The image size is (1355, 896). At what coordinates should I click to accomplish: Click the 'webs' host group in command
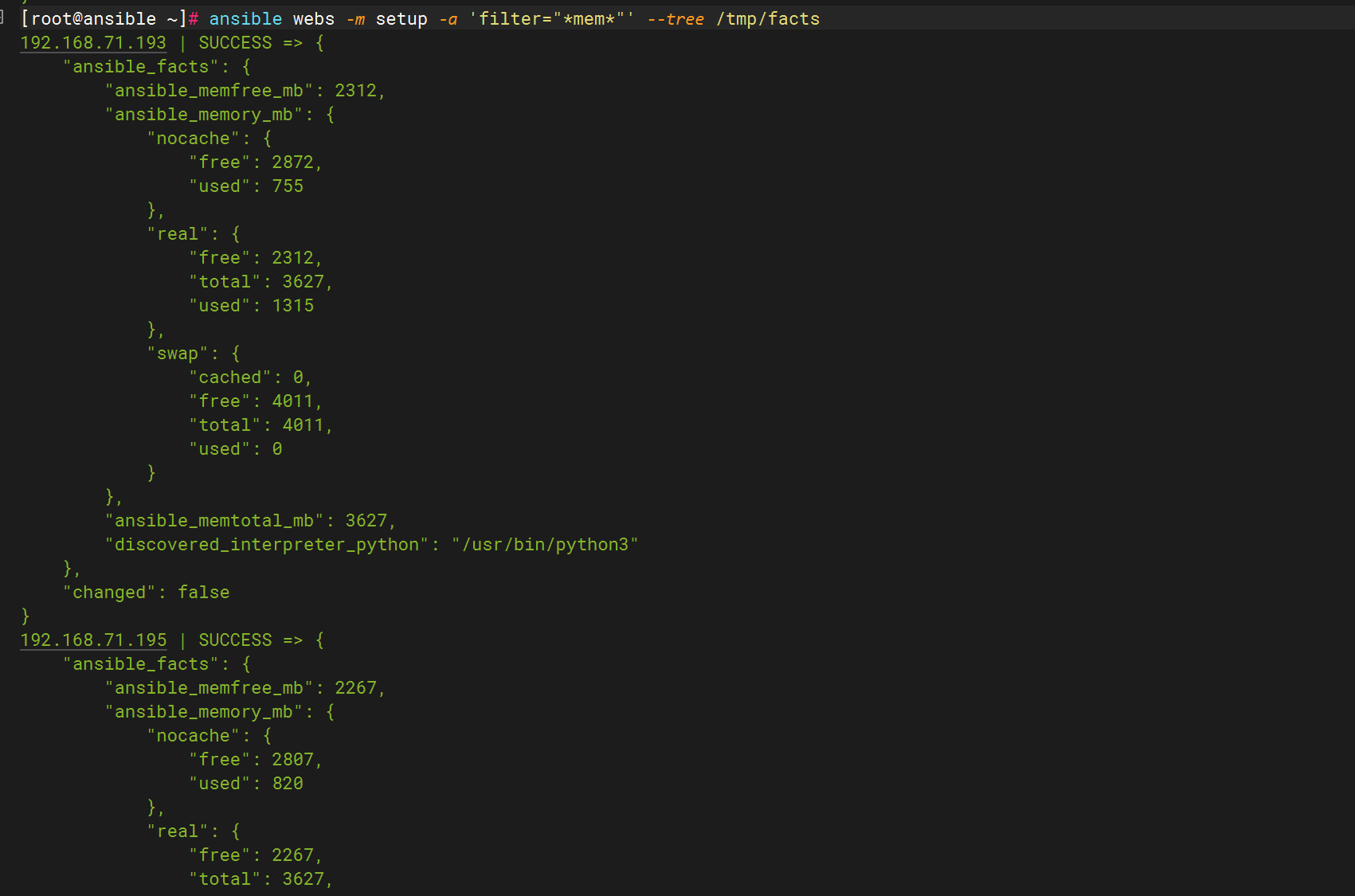coord(314,19)
